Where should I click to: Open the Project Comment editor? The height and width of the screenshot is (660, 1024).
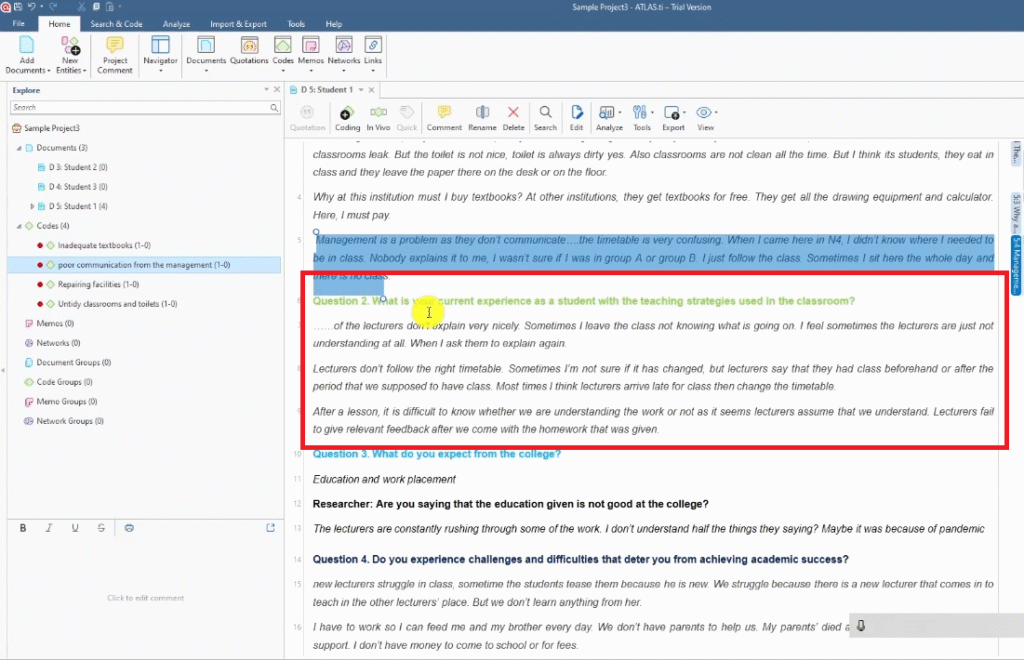coord(115,54)
